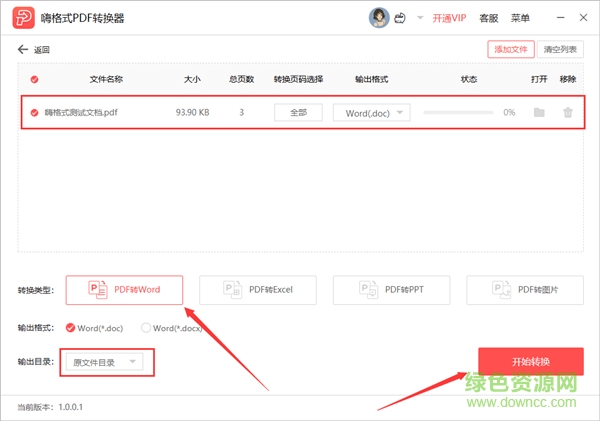The width and height of the screenshot is (600, 421).
Task: Select the file name 嗨格式测试文档.pdf
Action: click(81, 113)
